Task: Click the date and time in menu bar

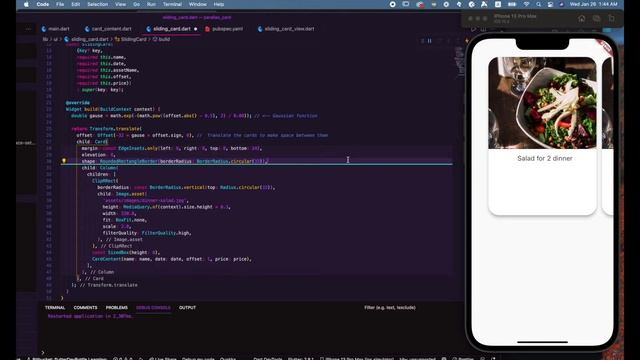Action: click(593, 4)
